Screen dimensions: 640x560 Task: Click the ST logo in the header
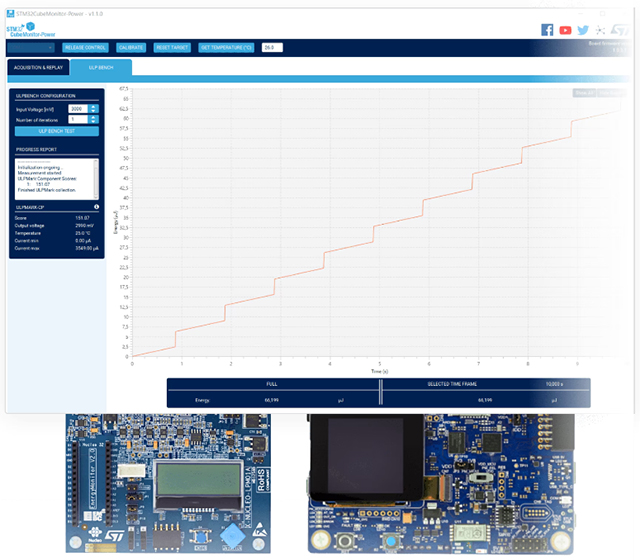point(620,29)
